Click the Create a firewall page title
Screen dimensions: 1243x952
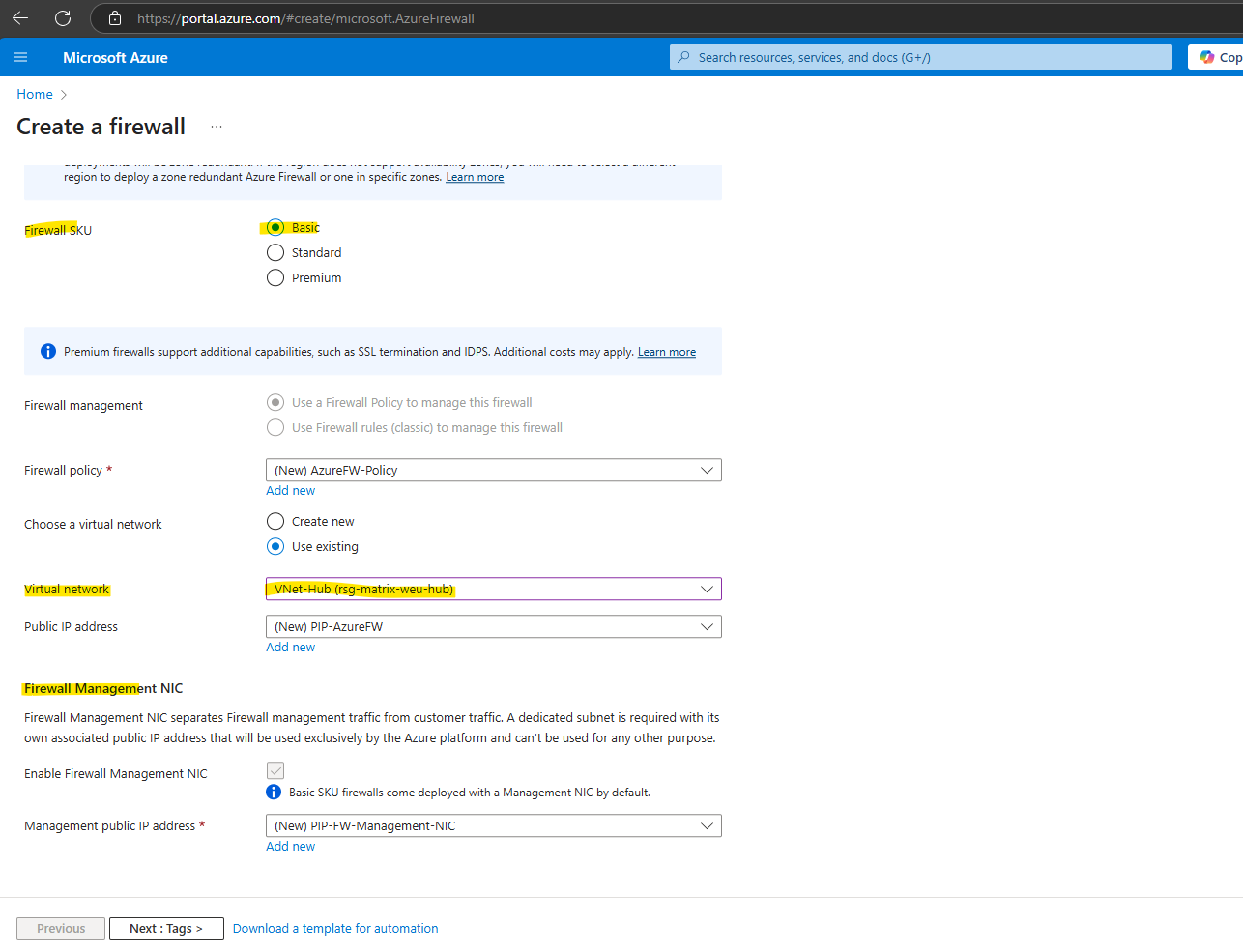[101, 127]
